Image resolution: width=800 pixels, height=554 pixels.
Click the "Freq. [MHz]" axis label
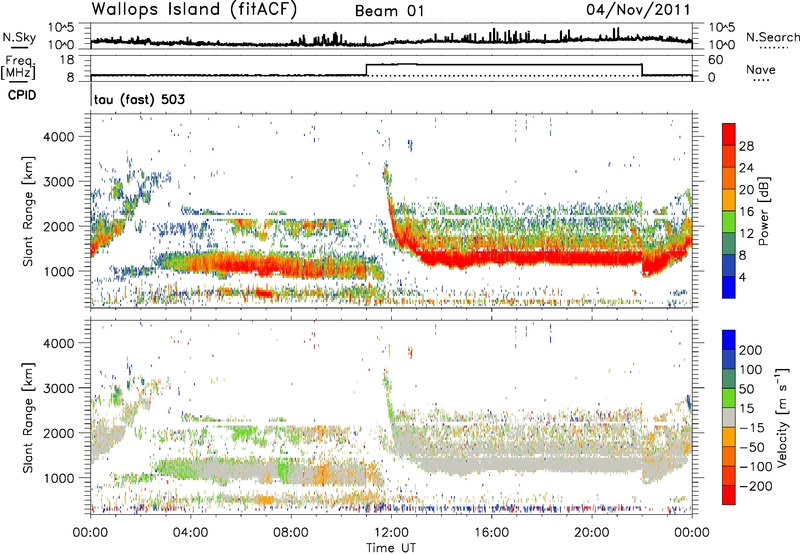tap(18, 67)
